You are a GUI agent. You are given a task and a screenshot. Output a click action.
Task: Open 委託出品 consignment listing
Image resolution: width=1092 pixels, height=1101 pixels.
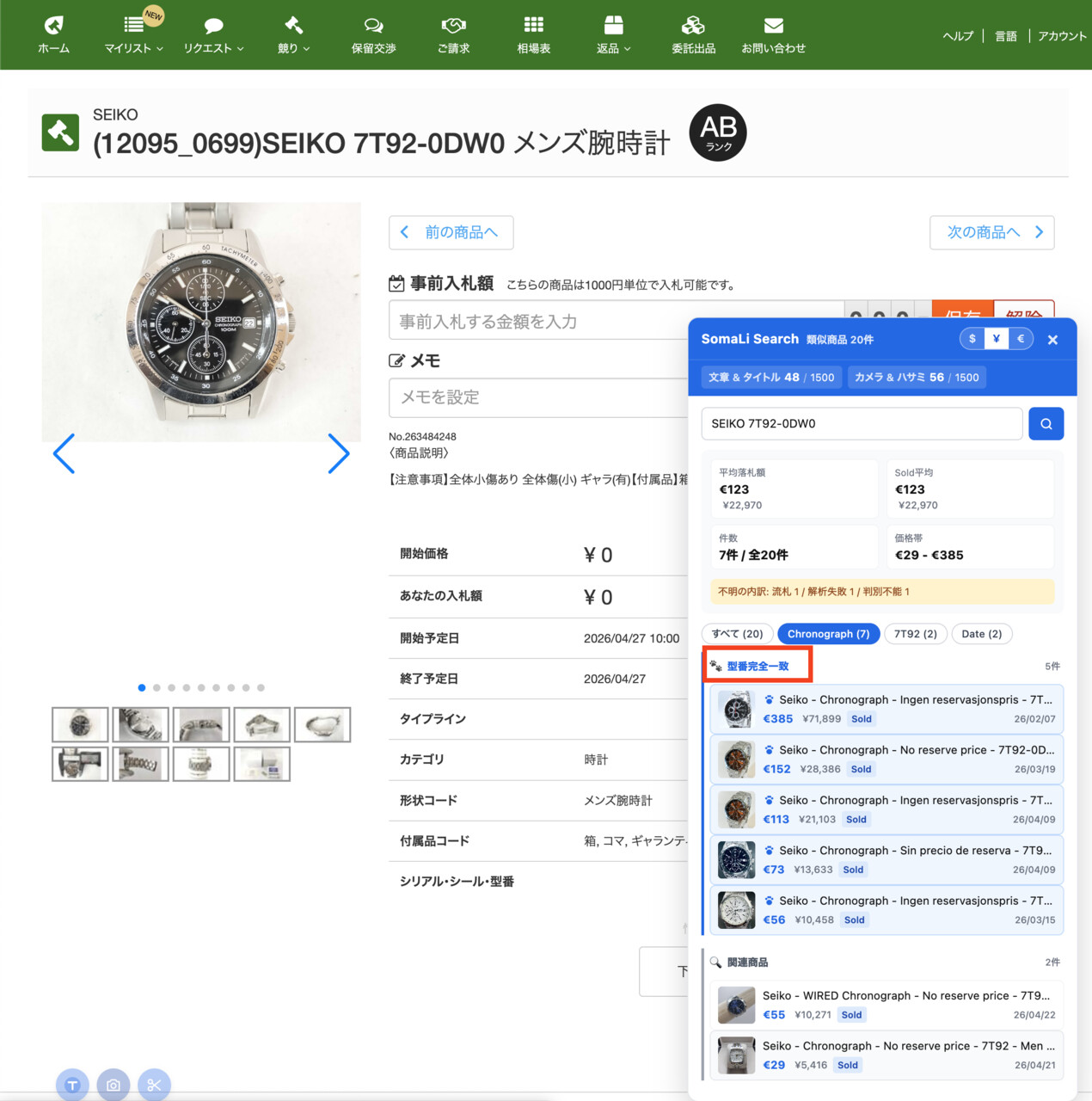[693, 34]
